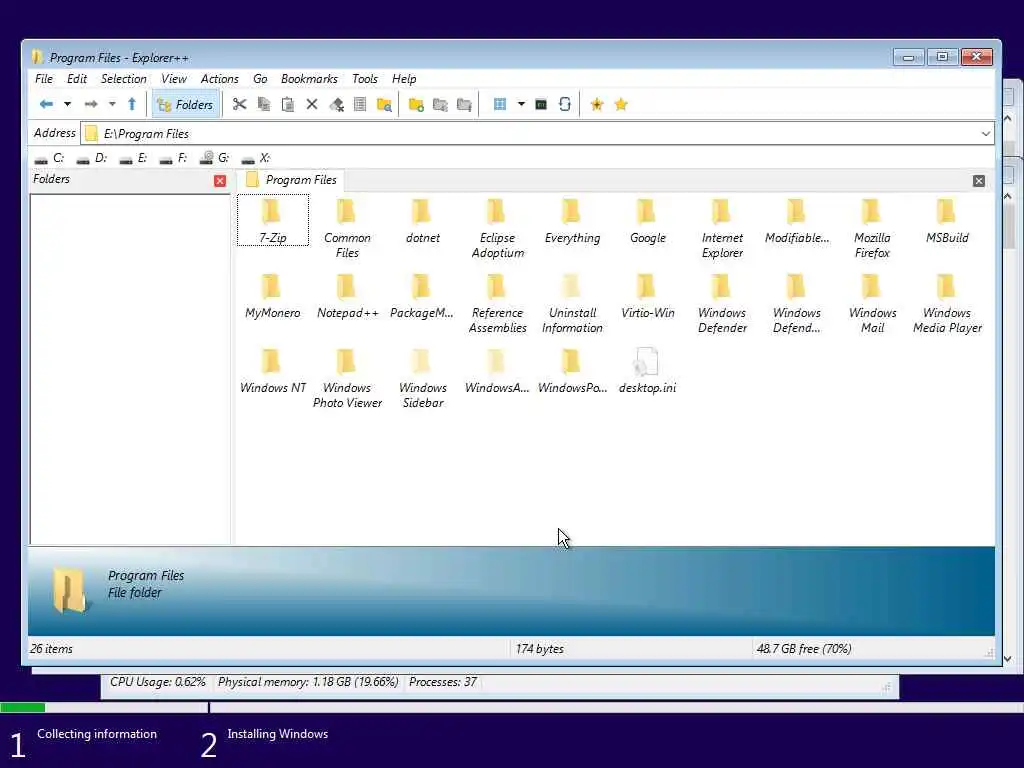The height and width of the screenshot is (768, 1024).
Task: Click the Paste clipboard icon
Action: coord(287,104)
